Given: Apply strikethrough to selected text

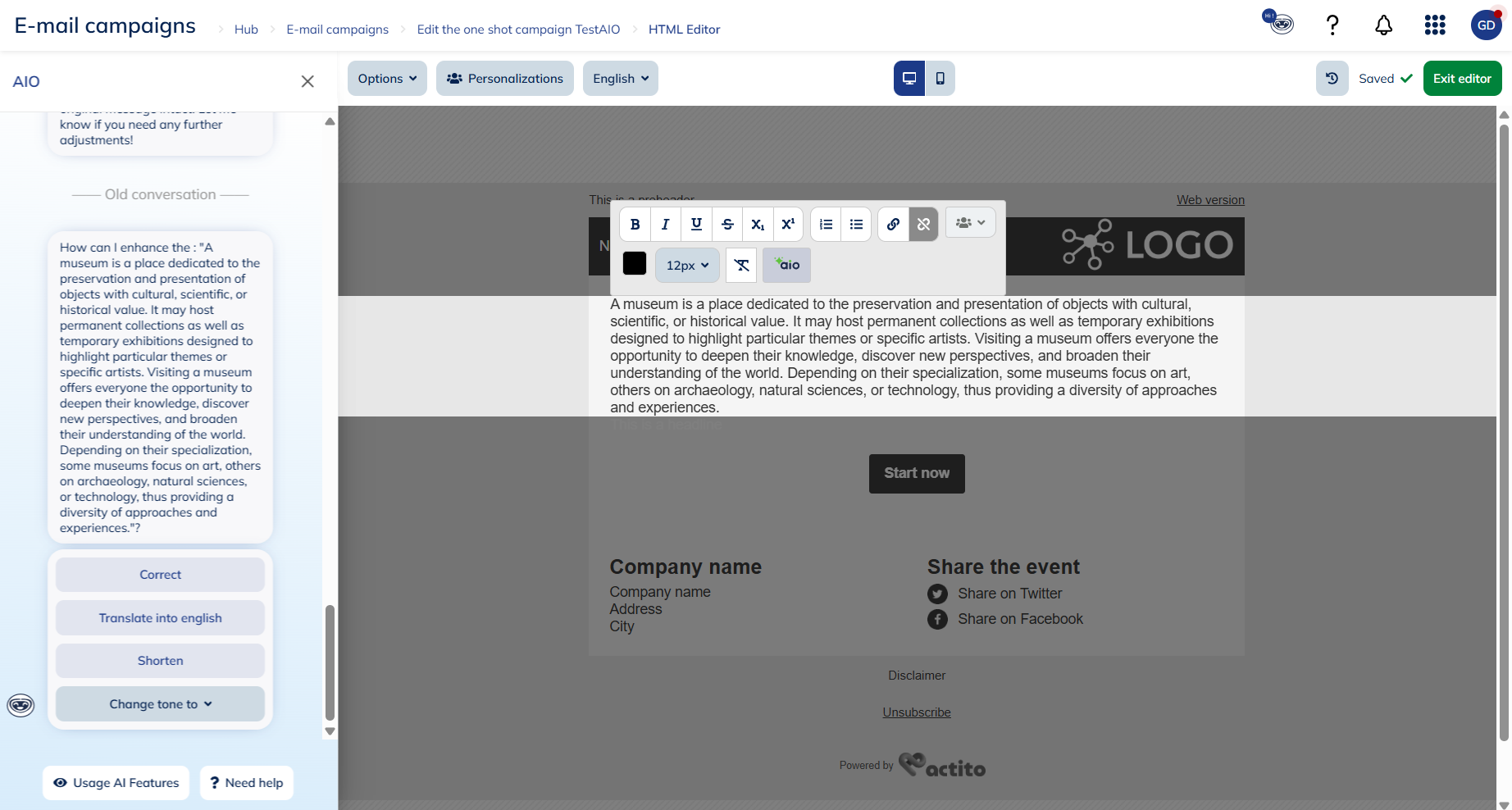Looking at the screenshot, I should click(x=727, y=225).
